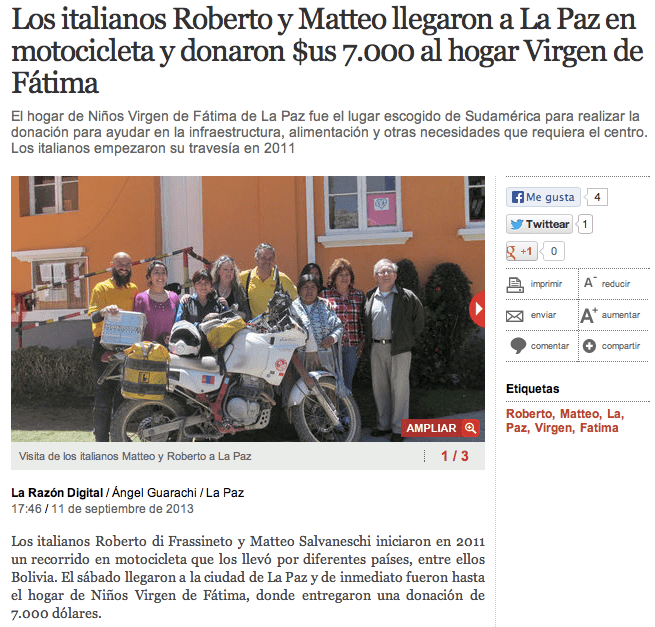The width and height of the screenshot is (655, 627).
Task: Click the Google +1 button
Action: 522,251
